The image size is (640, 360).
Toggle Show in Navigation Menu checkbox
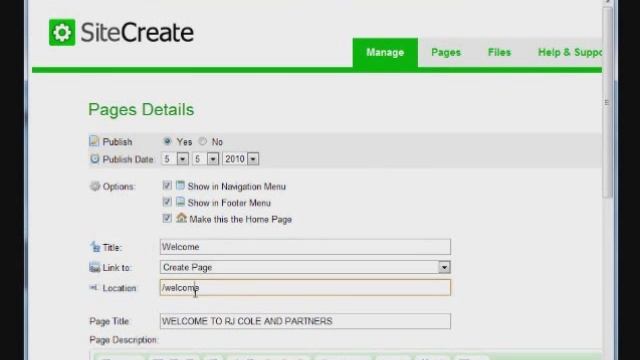(x=167, y=186)
